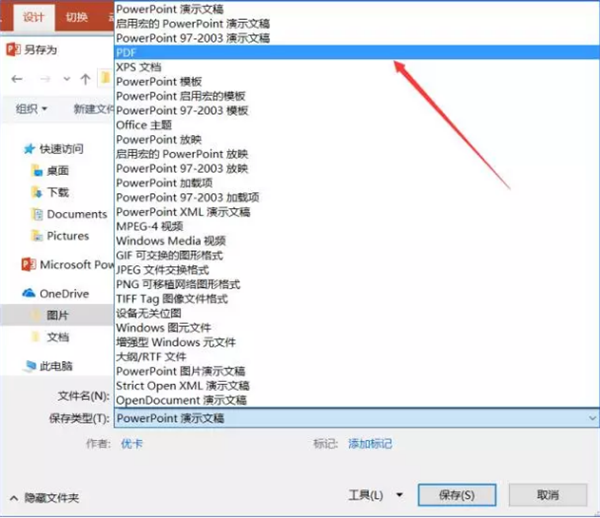Viewport: 600px width, 518px height.
Task: Choose PowerPoint 加载项 format
Action: click(357, 183)
